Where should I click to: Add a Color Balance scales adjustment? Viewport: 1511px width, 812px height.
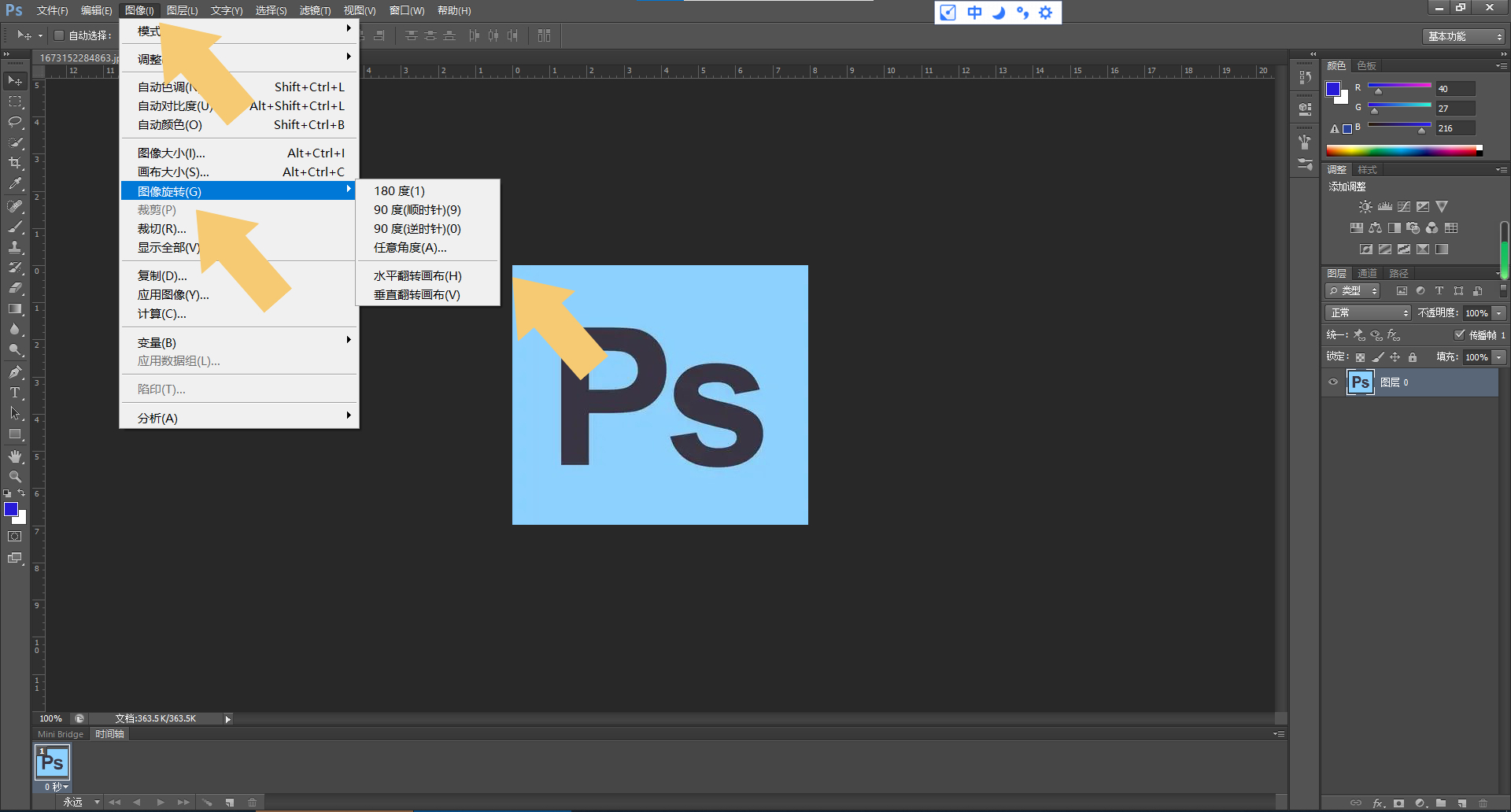point(1375,228)
